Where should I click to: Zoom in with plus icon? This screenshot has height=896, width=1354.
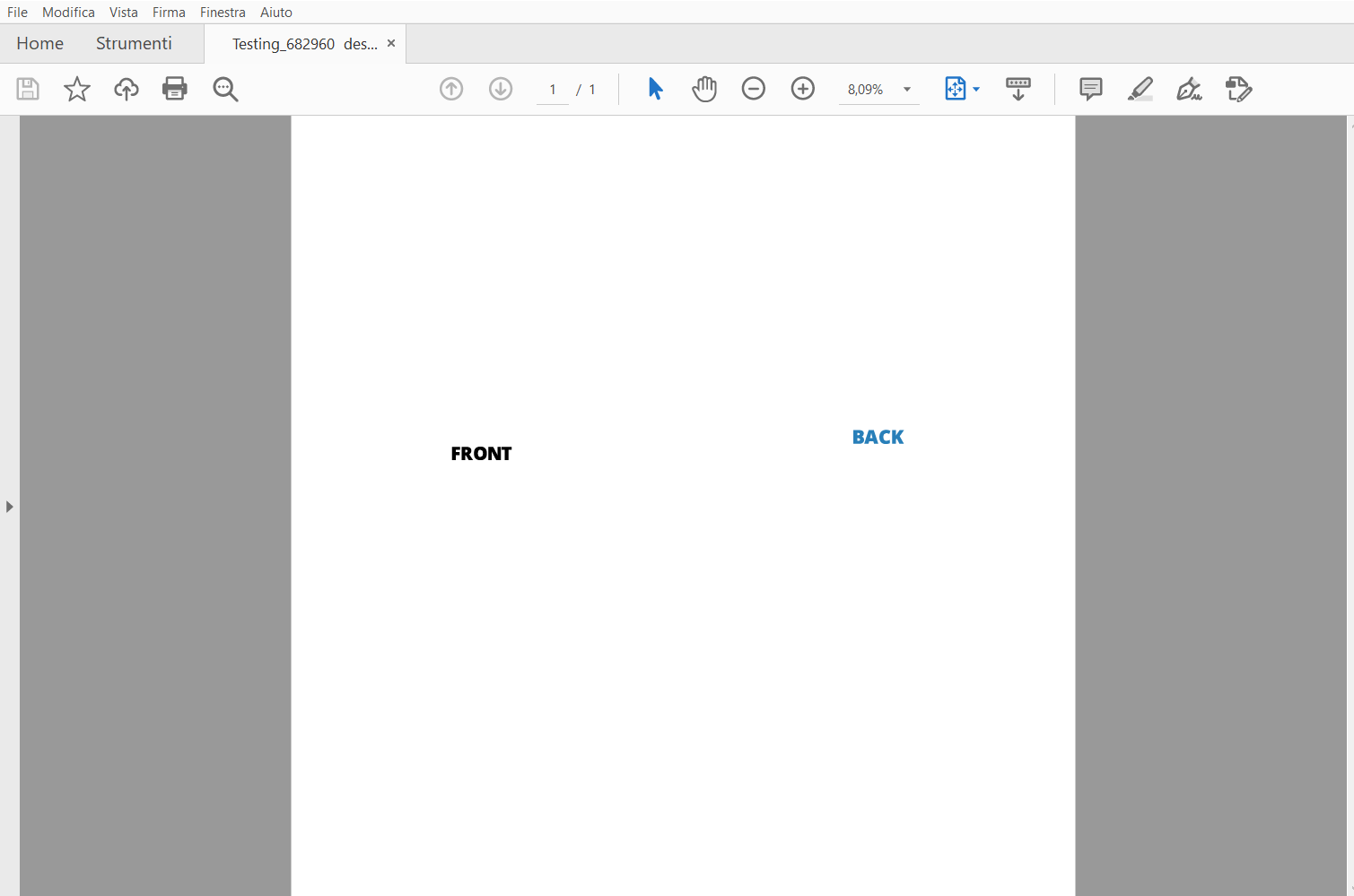click(803, 89)
